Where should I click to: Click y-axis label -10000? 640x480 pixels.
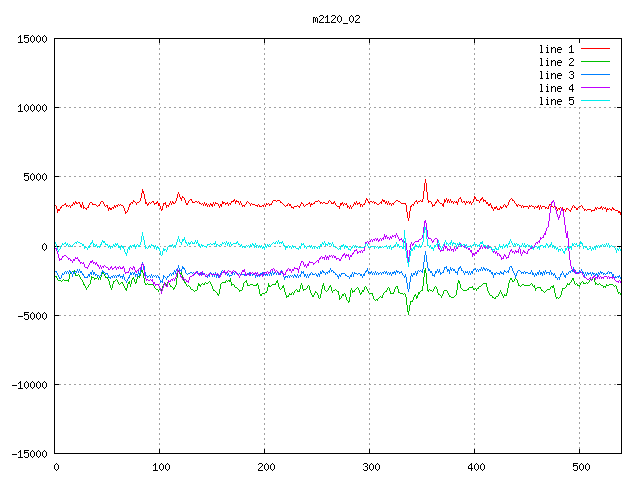pyautogui.click(x=29, y=385)
